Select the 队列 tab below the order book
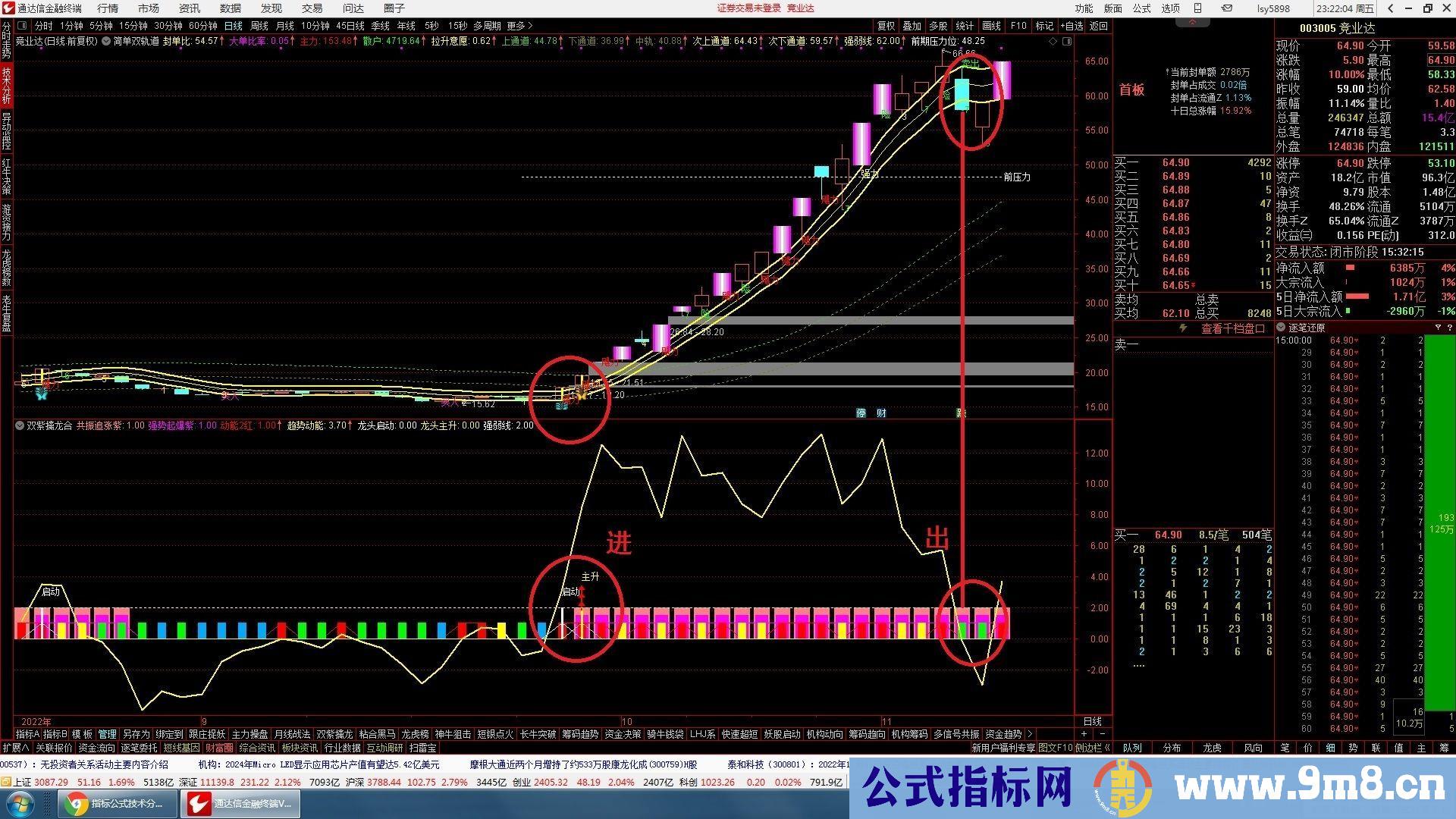Screen dimensions: 1456x819 click(1131, 748)
